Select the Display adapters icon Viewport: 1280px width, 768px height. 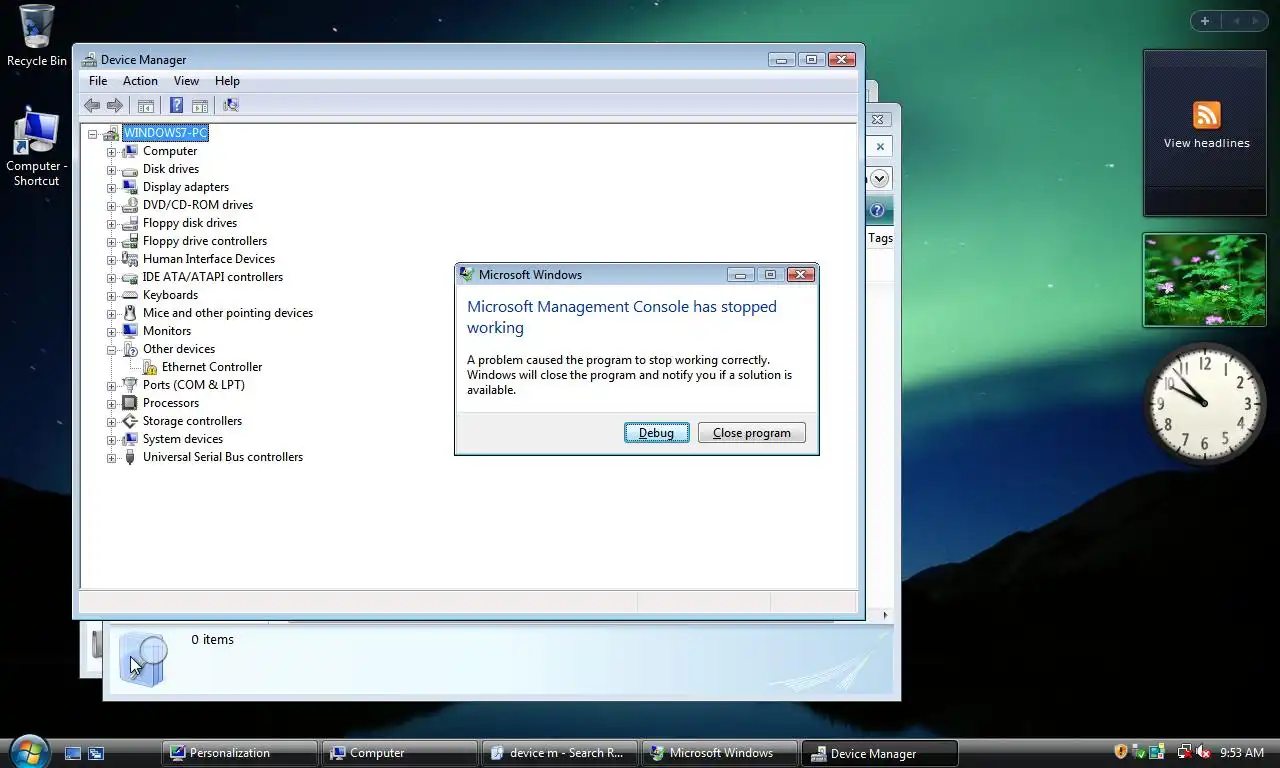[130, 187]
